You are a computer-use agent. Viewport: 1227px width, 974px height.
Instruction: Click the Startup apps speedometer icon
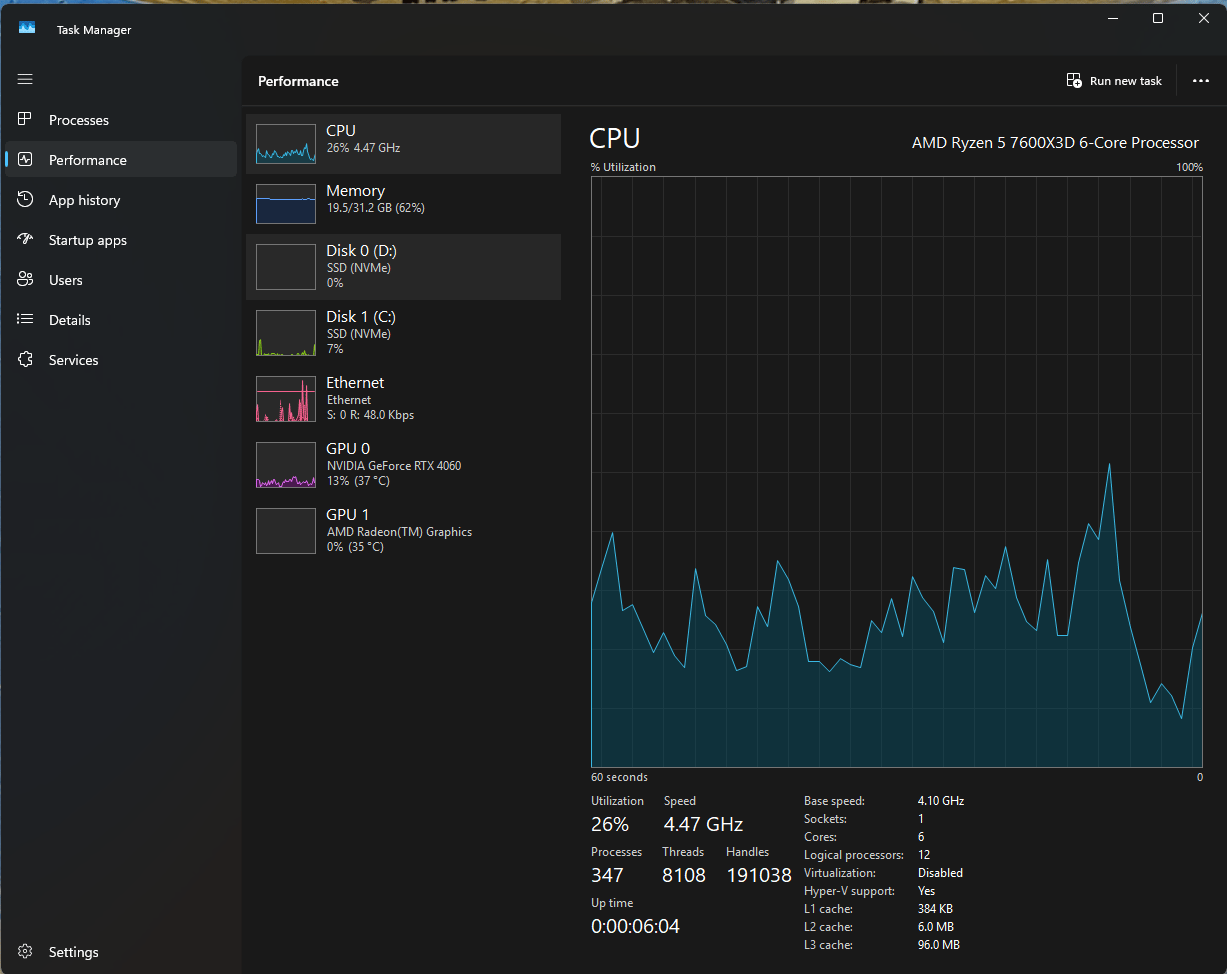pyautogui.click(x=26, y=240)
